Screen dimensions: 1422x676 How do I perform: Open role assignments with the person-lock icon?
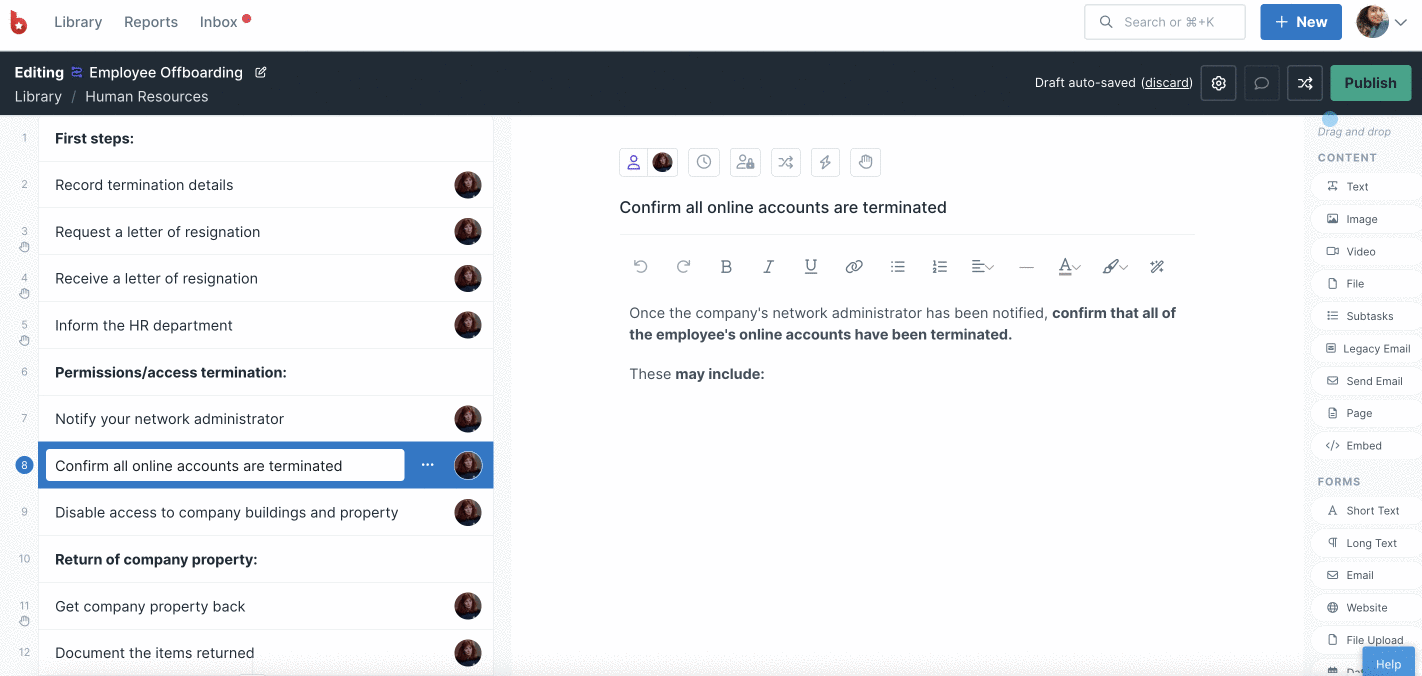745,162
